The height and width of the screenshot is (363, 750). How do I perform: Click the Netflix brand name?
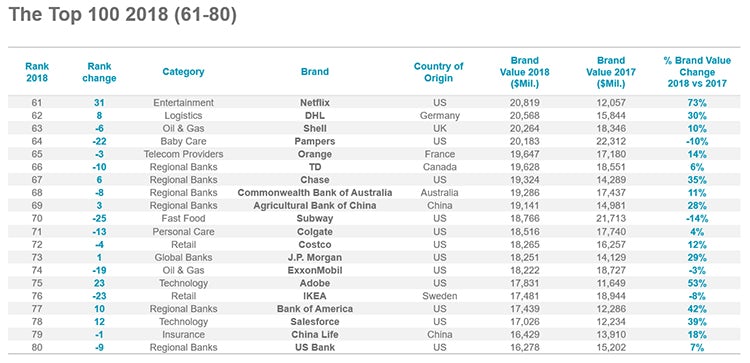coord(315,102)
